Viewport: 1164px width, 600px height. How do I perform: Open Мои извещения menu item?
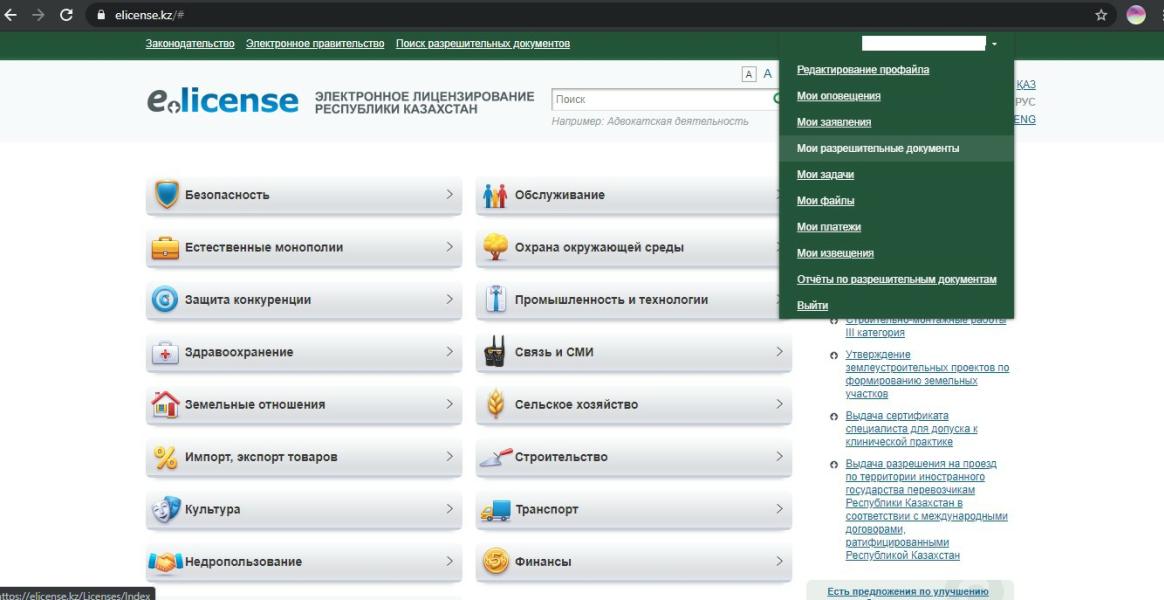(x=834, y=253)
